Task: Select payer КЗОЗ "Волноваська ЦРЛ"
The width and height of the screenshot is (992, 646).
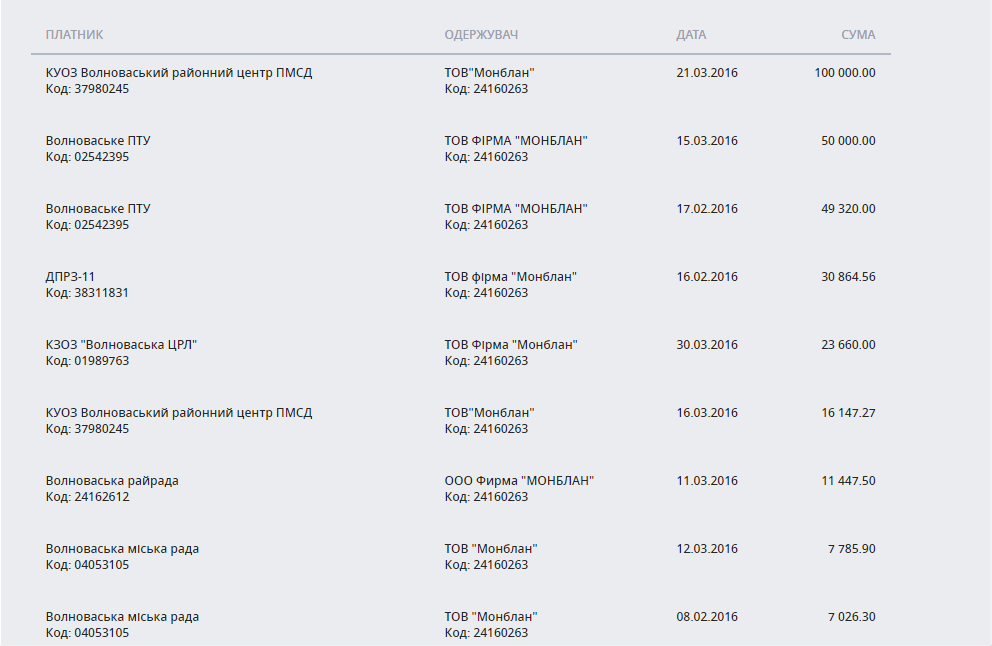Action: [122, 345]
